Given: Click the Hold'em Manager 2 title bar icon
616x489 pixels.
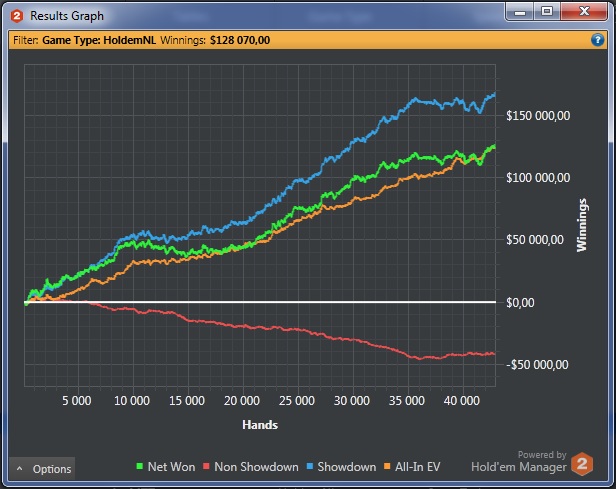Looking at the screenshot, I should (x=17, y=16).
